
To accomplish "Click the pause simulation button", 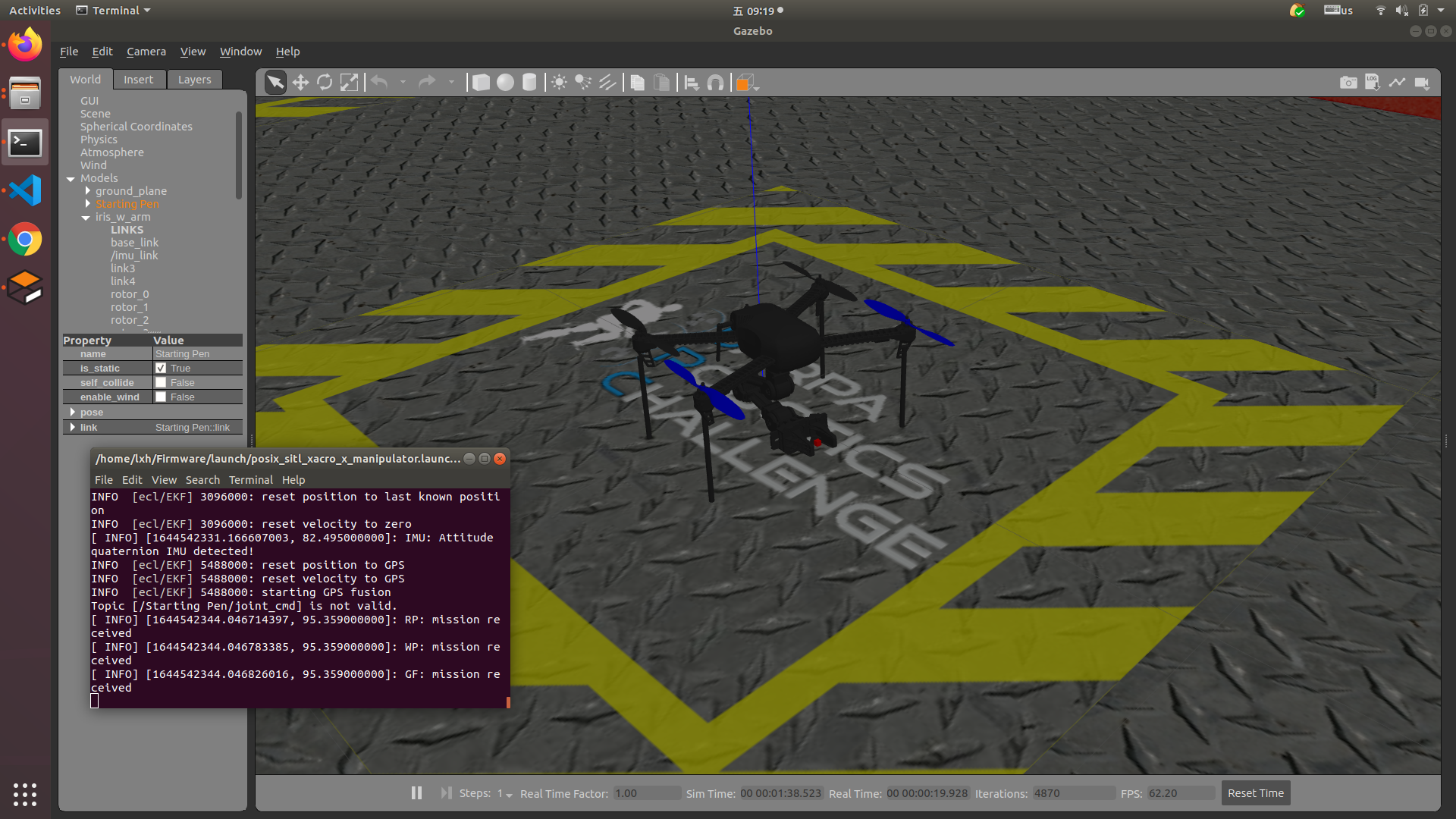I will (x=417, y=792).
